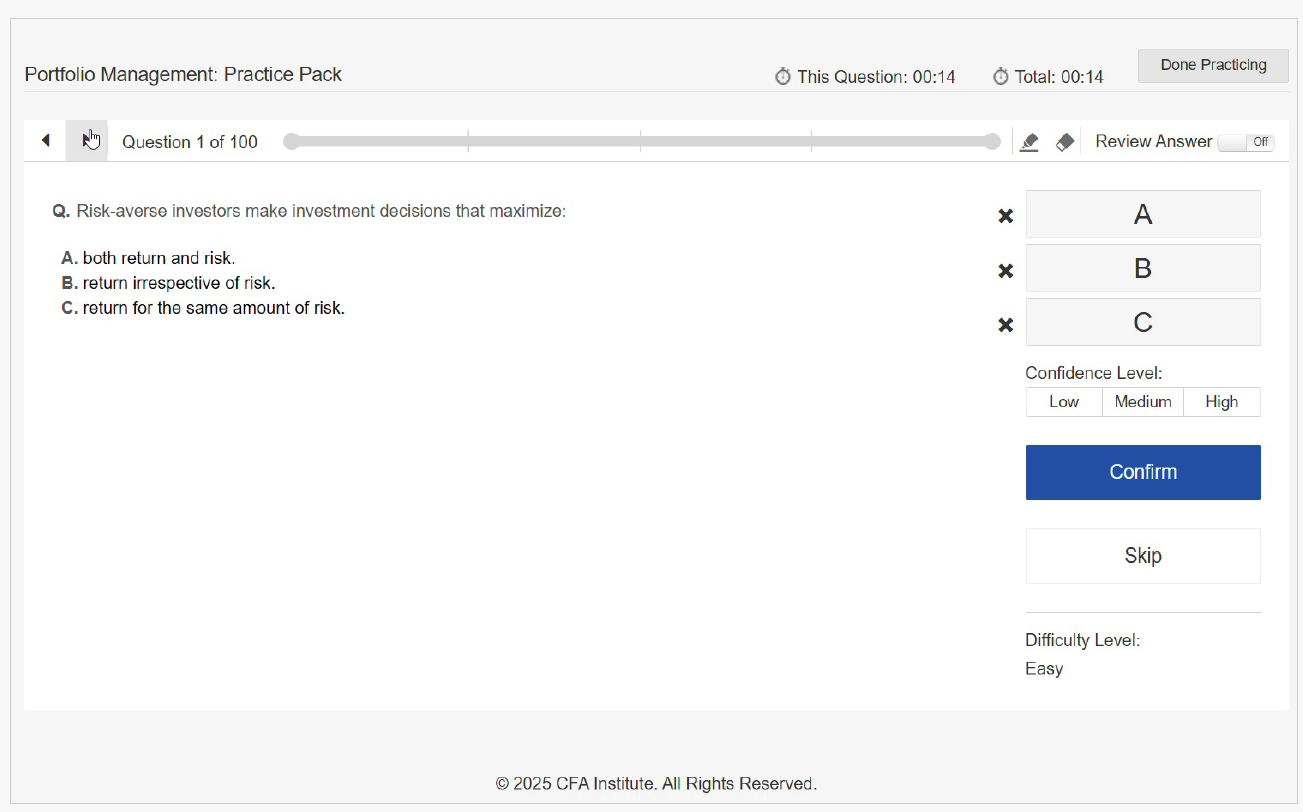Activate the highlighter tool
Viewport: 1303px width, 812px height.
[x=1029, y=142]
